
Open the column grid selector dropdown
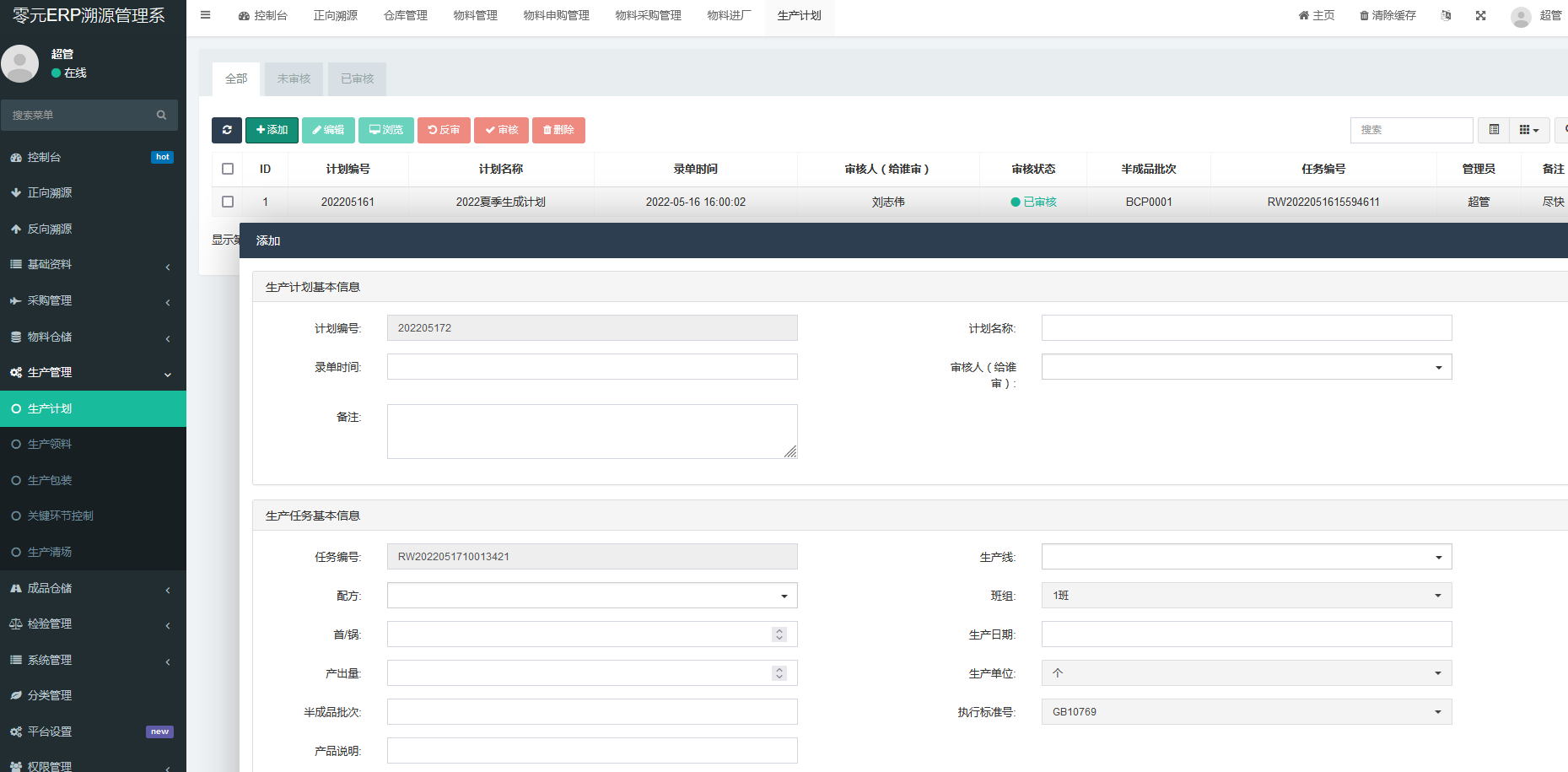click(1528, 130)
